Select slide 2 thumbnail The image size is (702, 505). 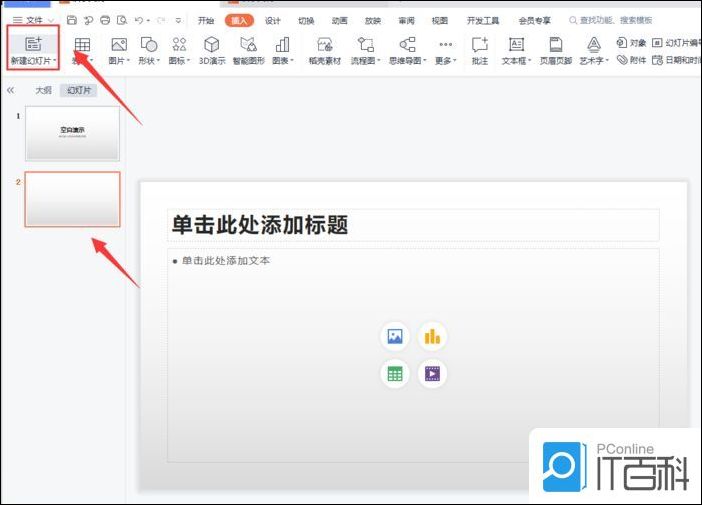(73, 199)
